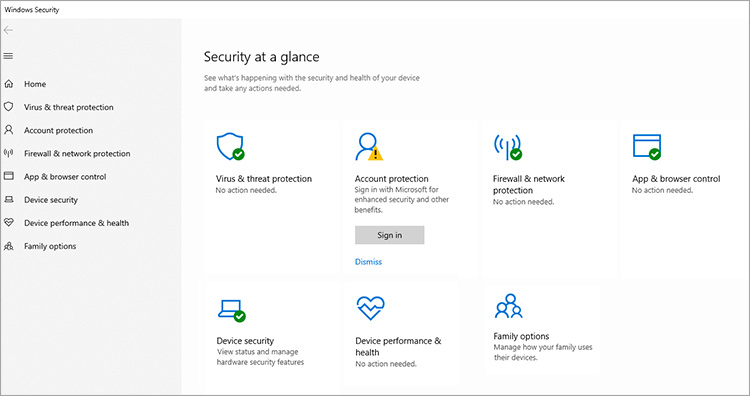This screenshot has height=396, width=750.
Task: Click the window icon beside App & browser control in sidebar
Action: pos(9,176)
